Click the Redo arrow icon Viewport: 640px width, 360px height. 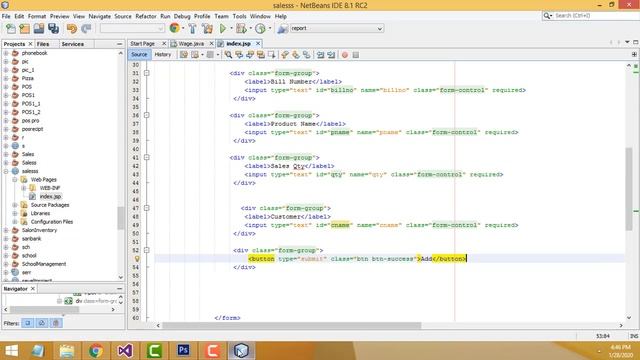[x=86, y=29]
